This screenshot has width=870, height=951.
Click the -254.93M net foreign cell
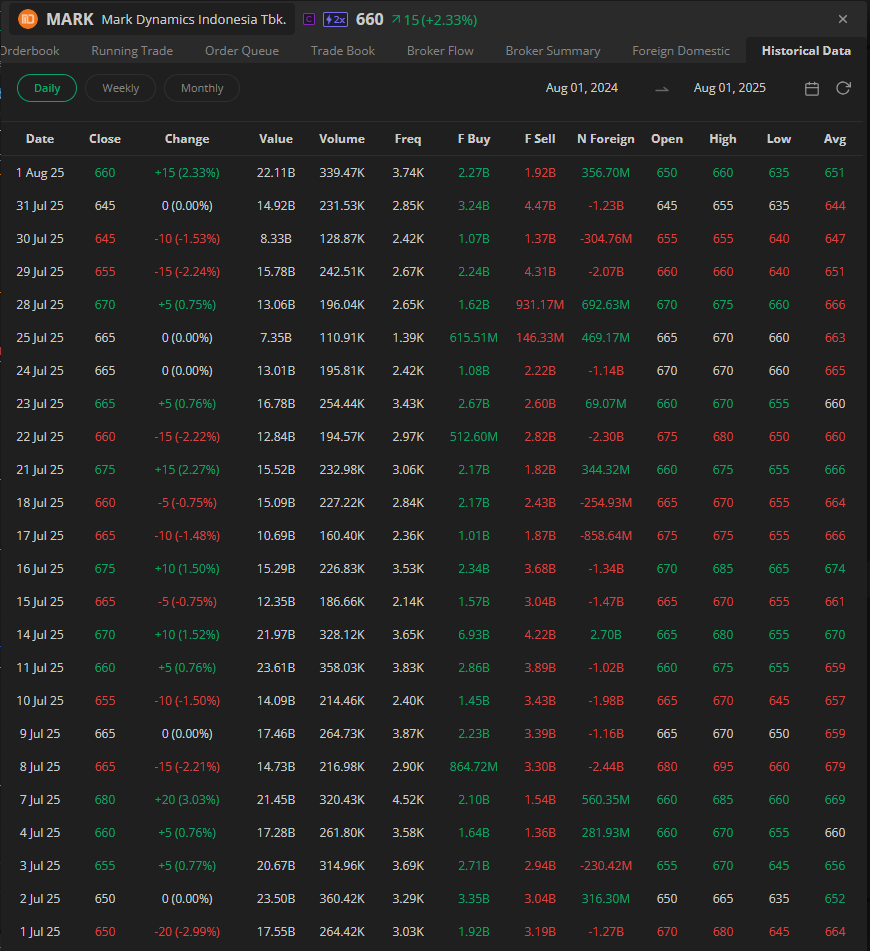coord(605,503)
